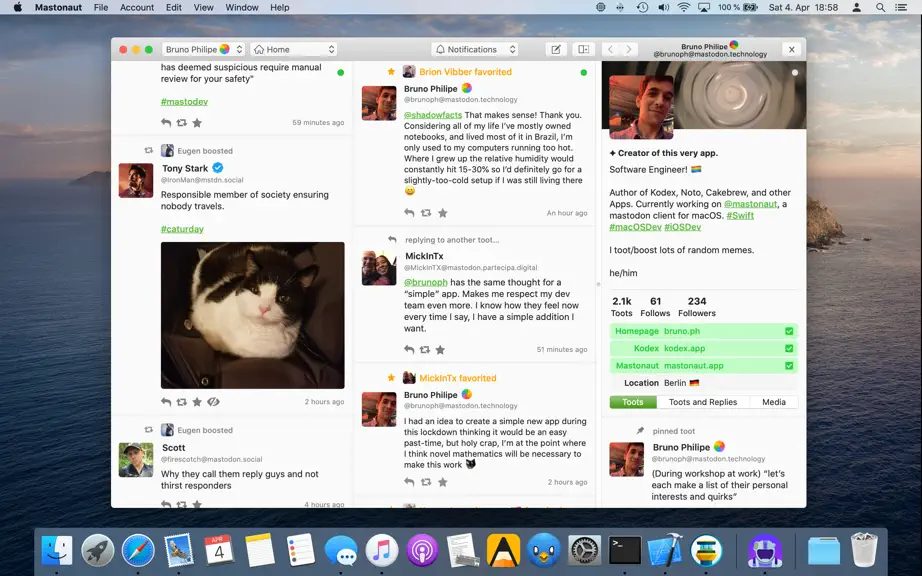Image resolution: width=922 pixels, height=576 pixels.
Task: Open the #mastodev hashtag link
Action: click(x=184, y=102)
